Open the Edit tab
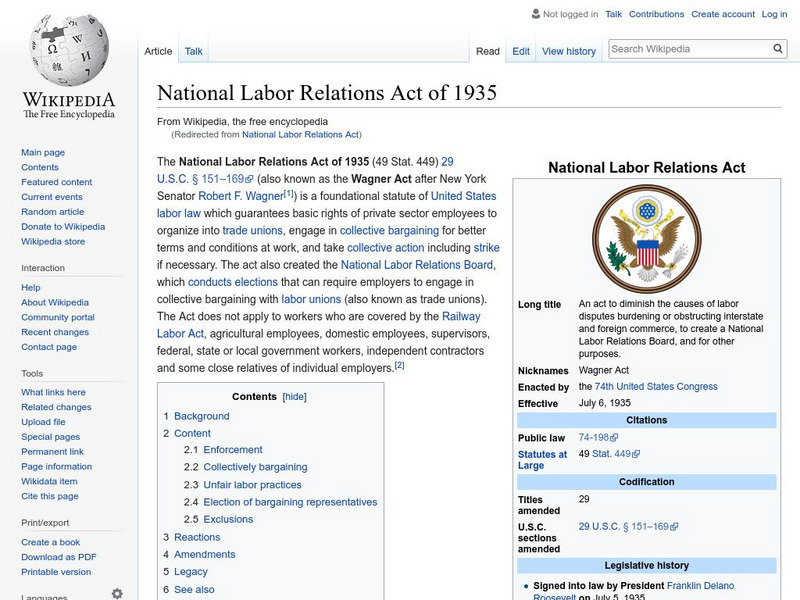 tap(521, 52)
